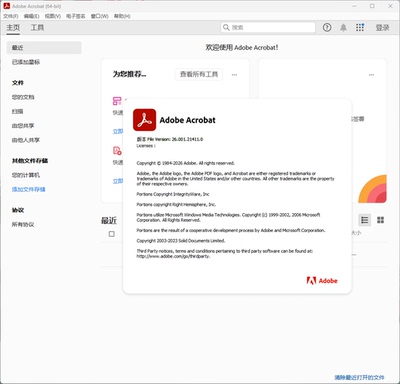Image resolution: width=400 pixels, height=384 pixels.
Task: Click the second 立即 link under the PDF tool
Action: tap(118, 181)
